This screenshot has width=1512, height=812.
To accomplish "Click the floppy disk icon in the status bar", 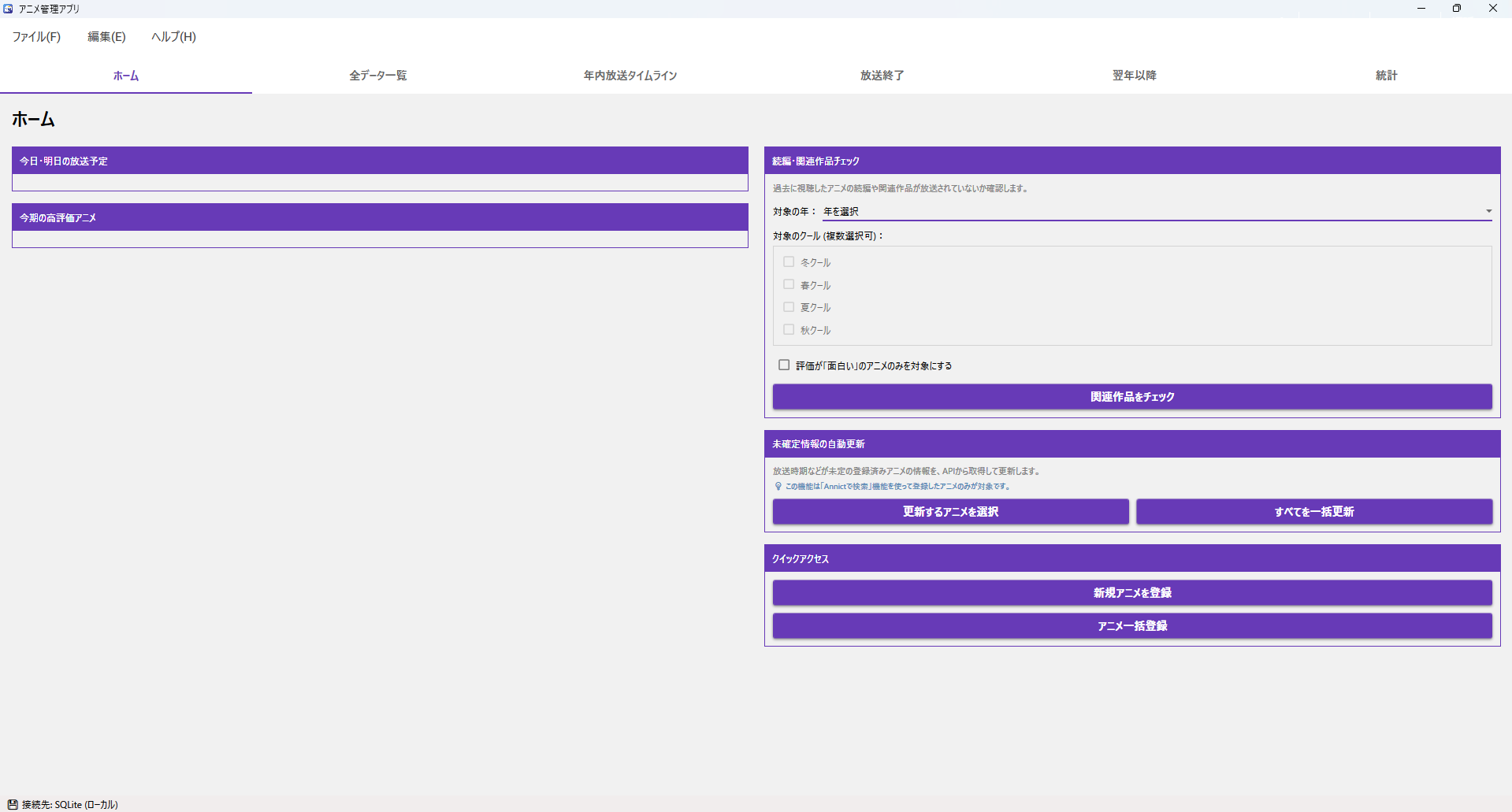I will pyautogui.click(x=13, y=804).
